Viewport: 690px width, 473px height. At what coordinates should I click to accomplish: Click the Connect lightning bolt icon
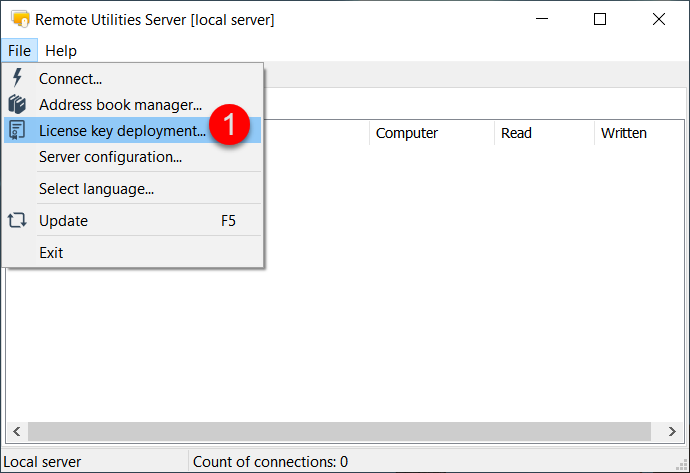pyautogui.click(x=17, y=78)
